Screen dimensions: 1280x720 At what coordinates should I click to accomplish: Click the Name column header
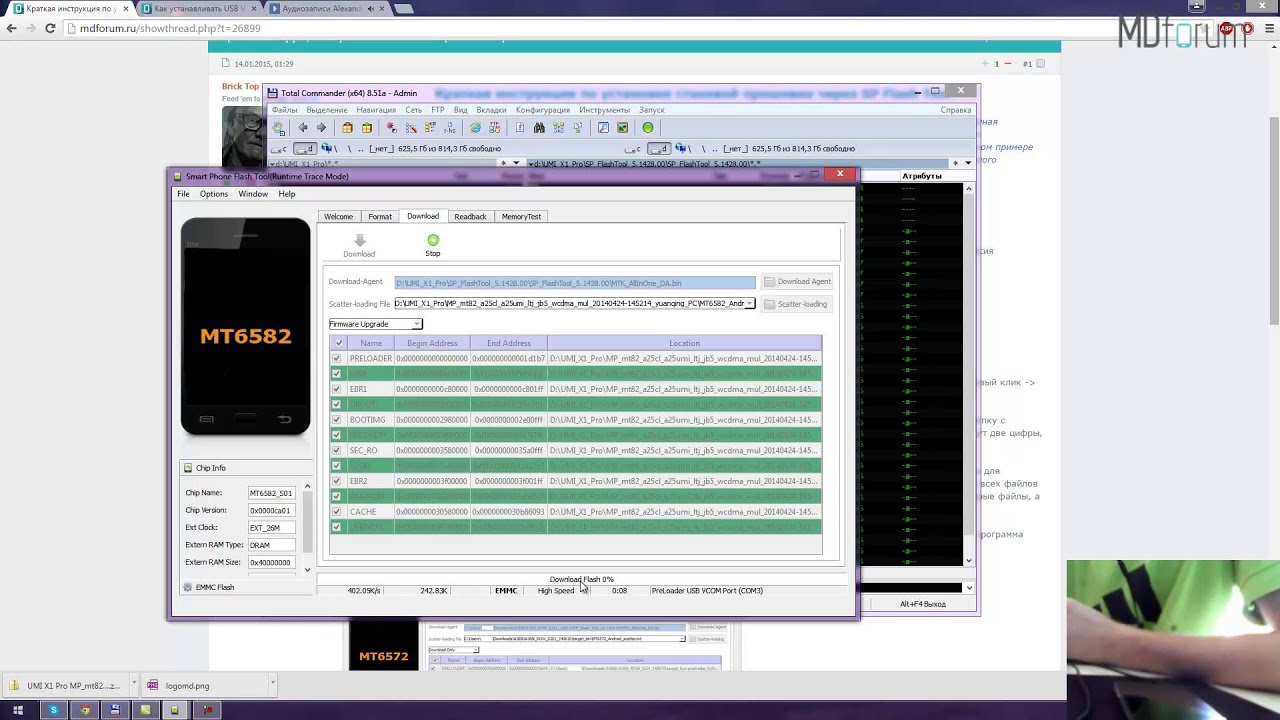(371, 343)
